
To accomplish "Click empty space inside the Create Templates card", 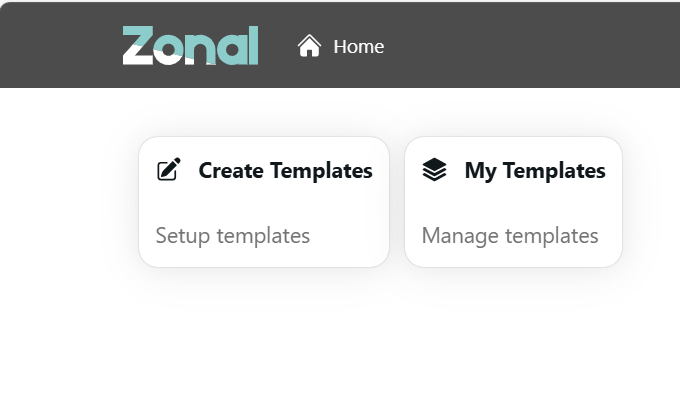I will [x=263, y=205].
